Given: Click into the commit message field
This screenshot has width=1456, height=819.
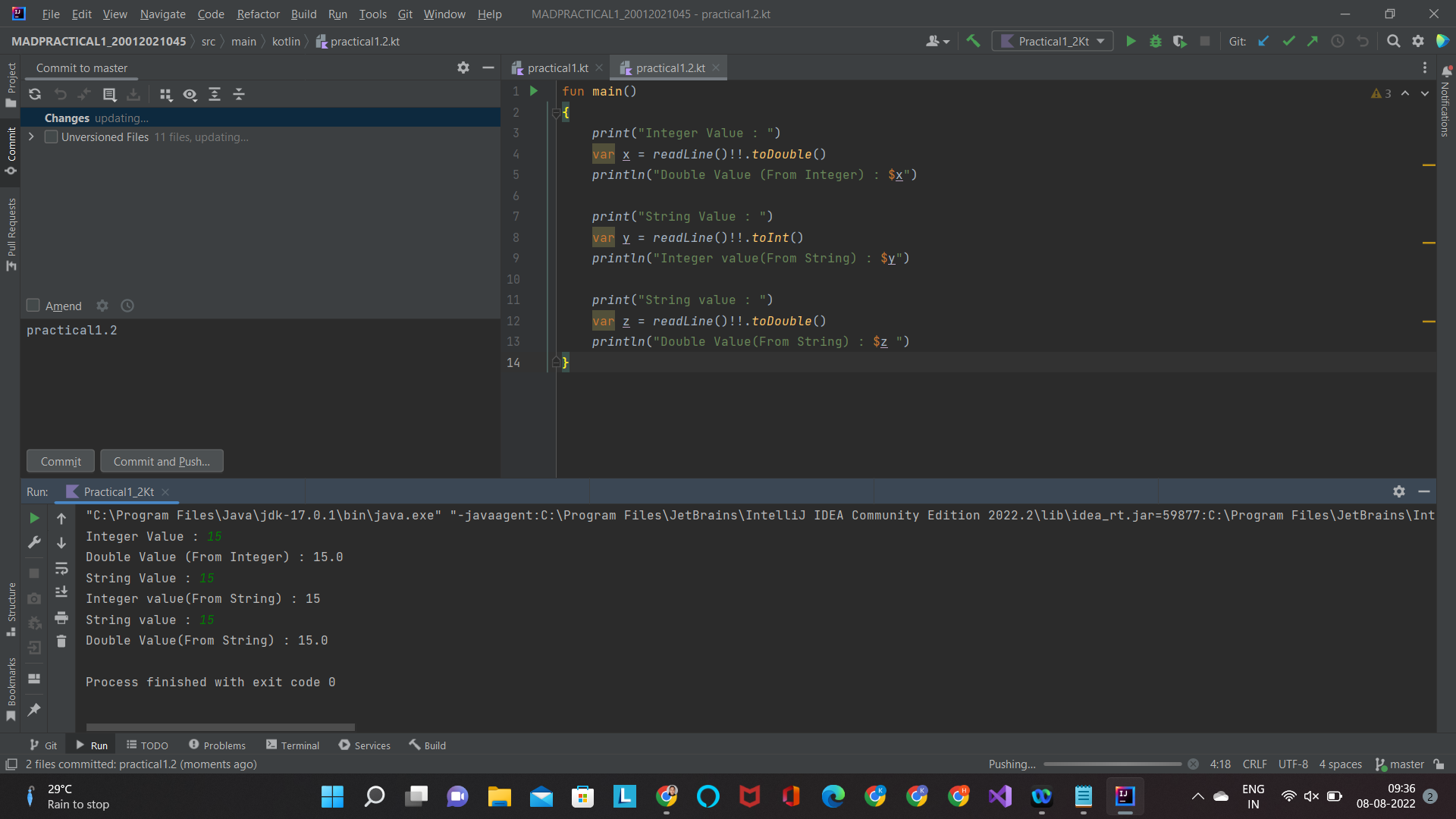Looking at the screenshot, I should (x=260, y=381).
